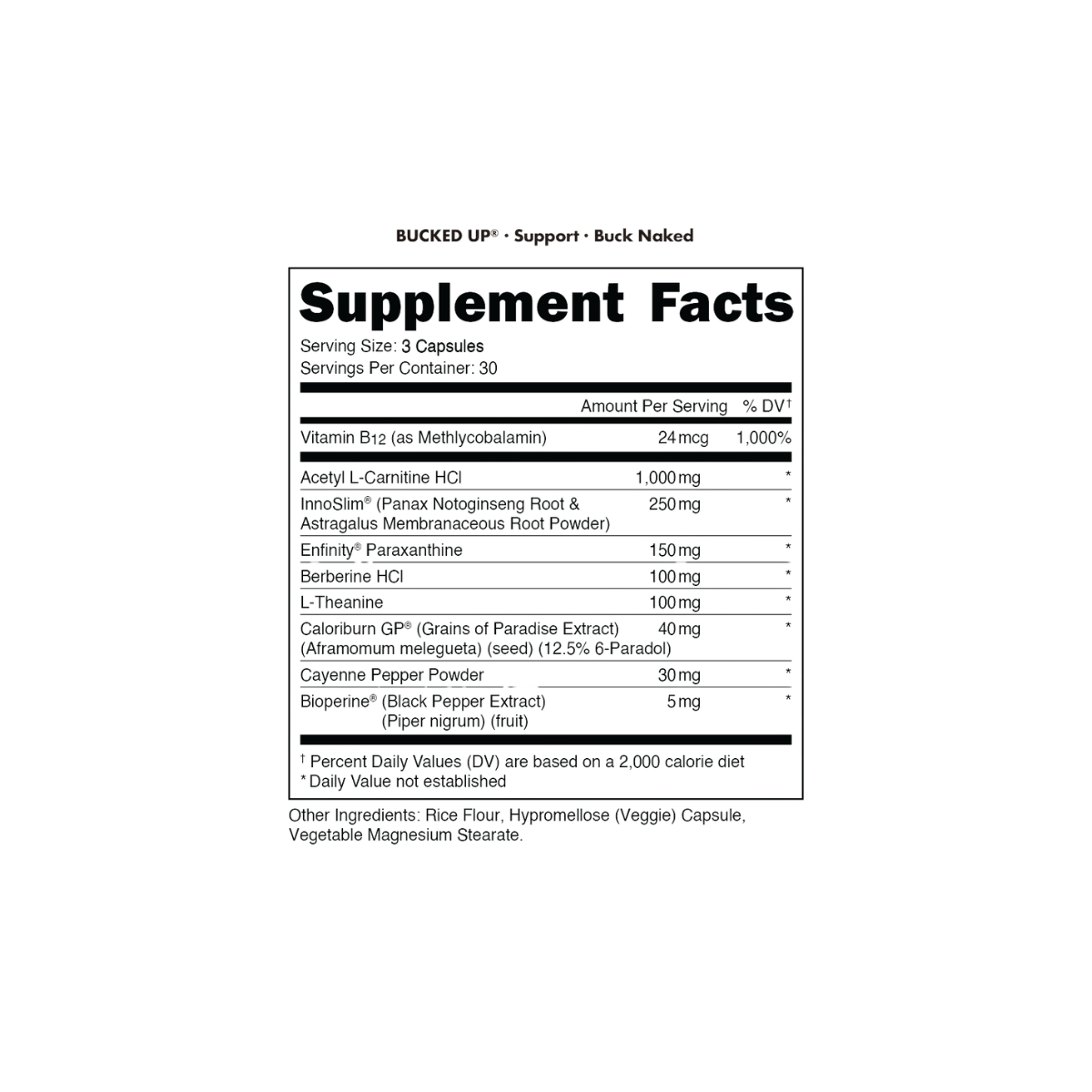
Task: Click the Grains of Paradise Extract line
Action: (460, 629)
